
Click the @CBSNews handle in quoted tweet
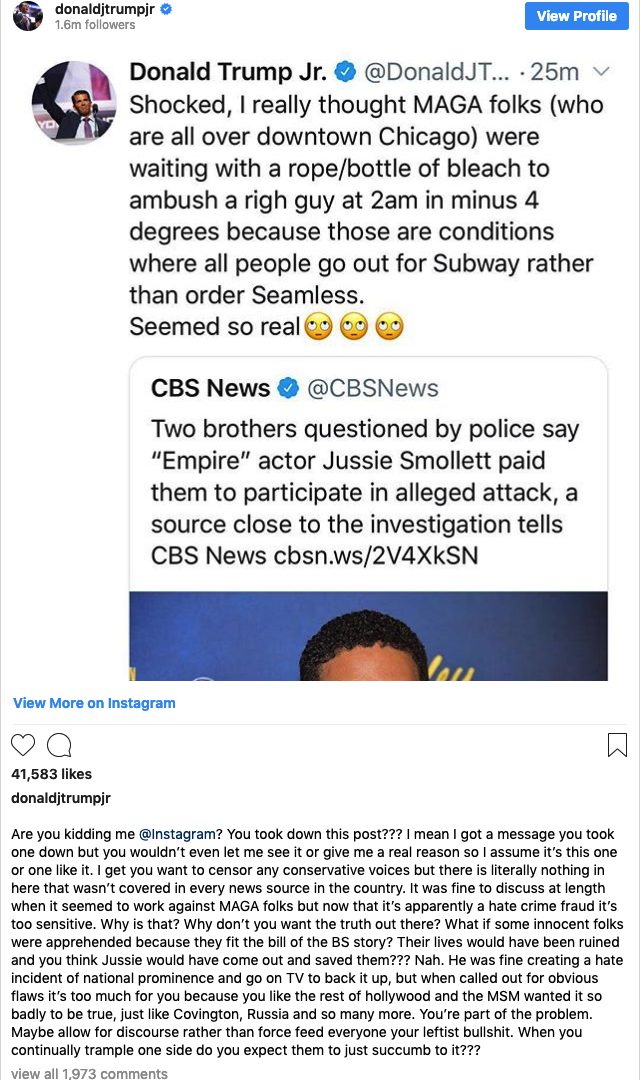372,388
